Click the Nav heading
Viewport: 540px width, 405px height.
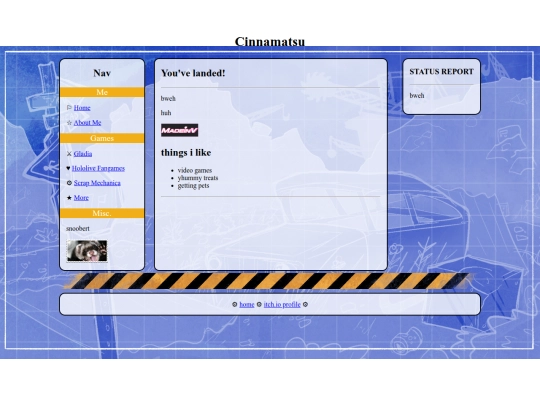[102, 73]
